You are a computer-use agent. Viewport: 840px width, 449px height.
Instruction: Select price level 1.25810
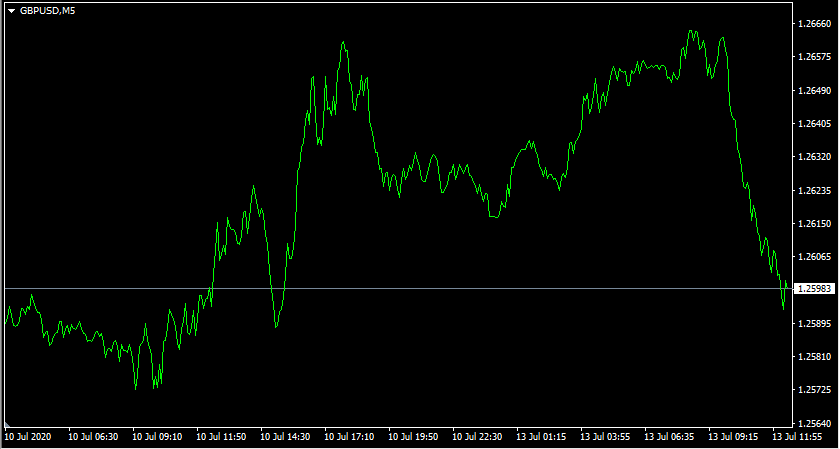point(814,357)
